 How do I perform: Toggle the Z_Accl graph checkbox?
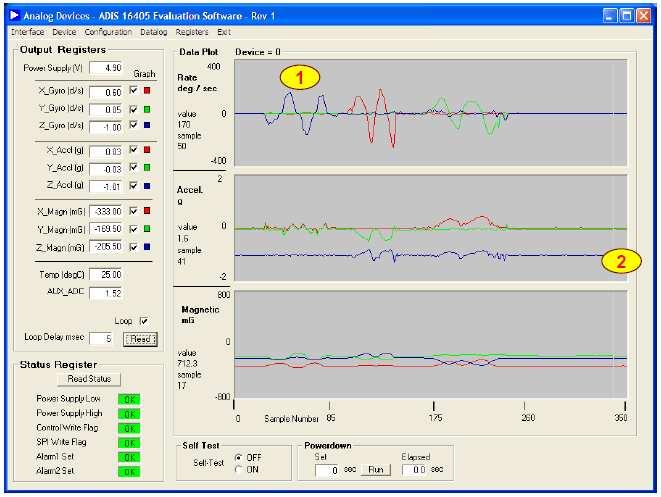coord(134,185)
